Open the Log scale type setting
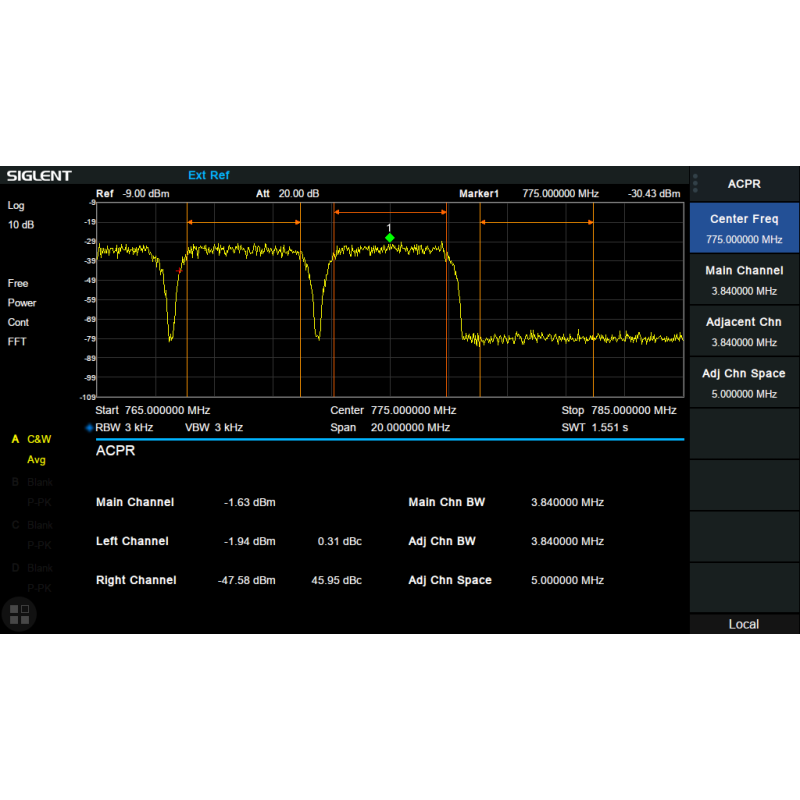Image resolution: width=800 pixels, height=800 pixels. pyautogui.click(x=16, y=205)
